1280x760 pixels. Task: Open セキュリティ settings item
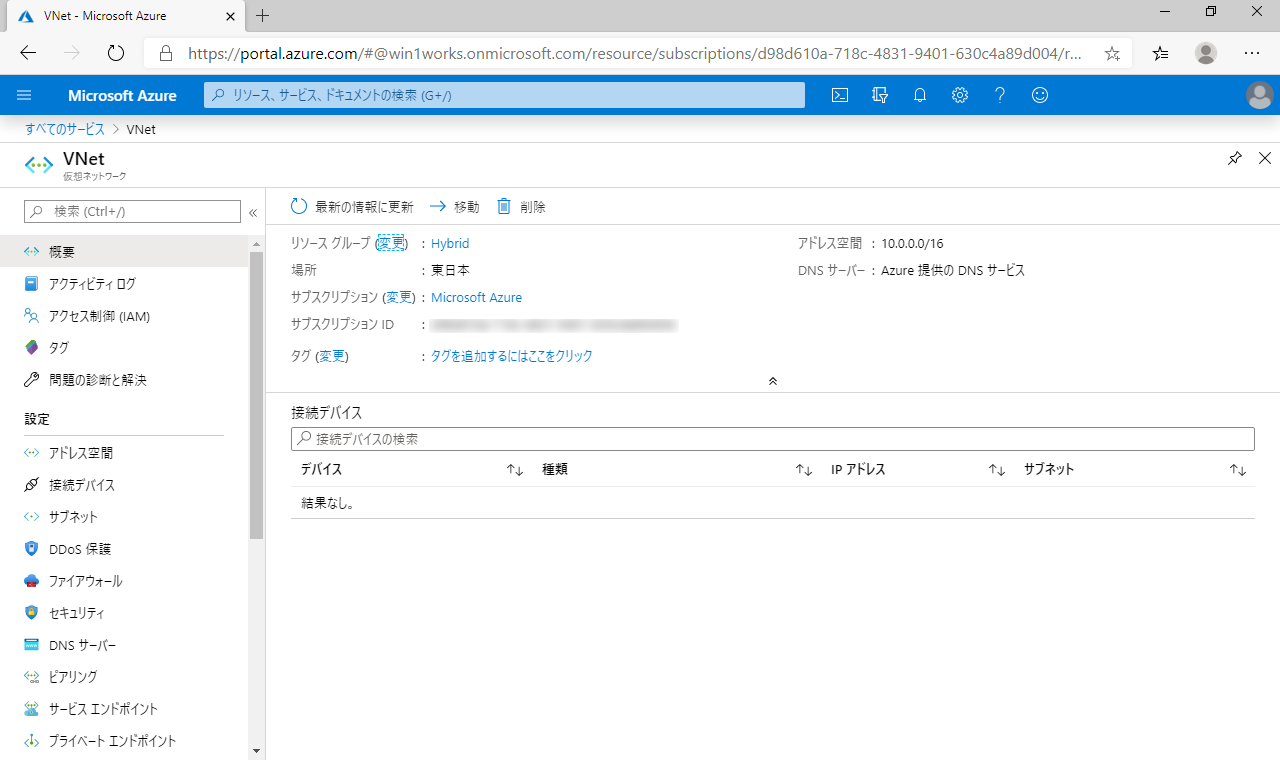pos(124,613)
